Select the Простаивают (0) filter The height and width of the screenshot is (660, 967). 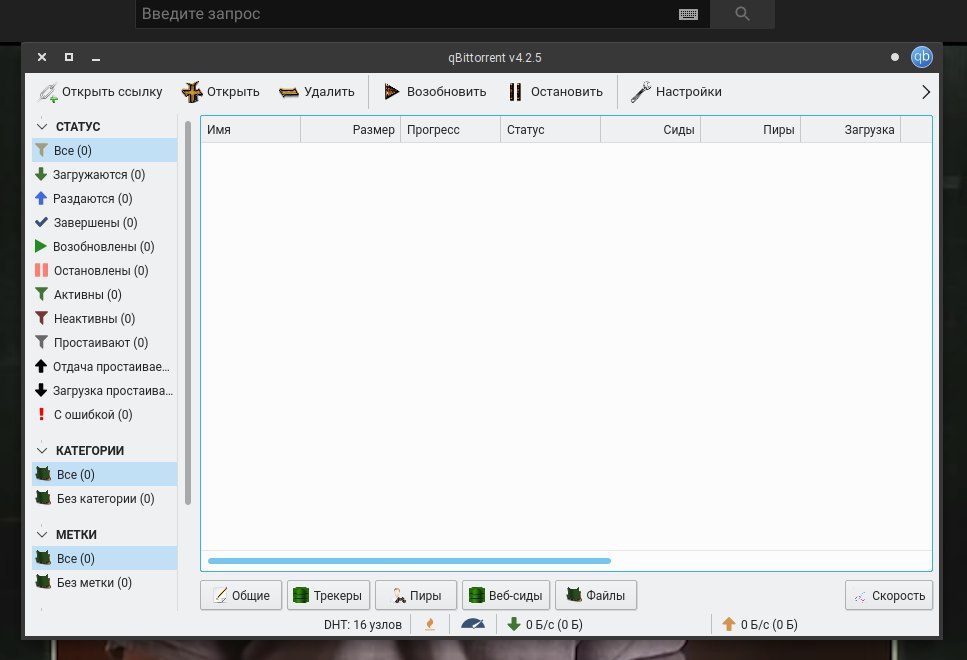104,343
